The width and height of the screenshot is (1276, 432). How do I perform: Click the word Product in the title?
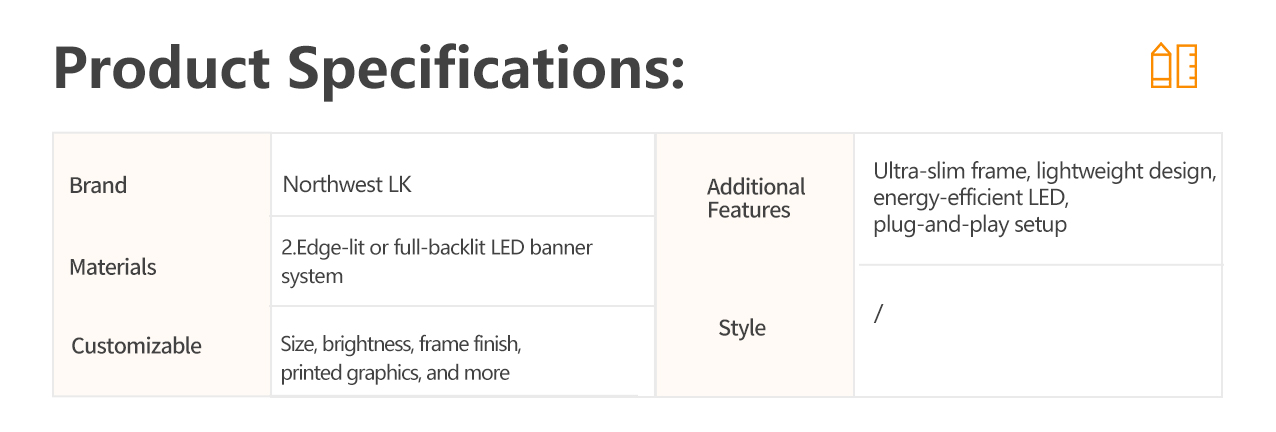click(x=161, y=68)
